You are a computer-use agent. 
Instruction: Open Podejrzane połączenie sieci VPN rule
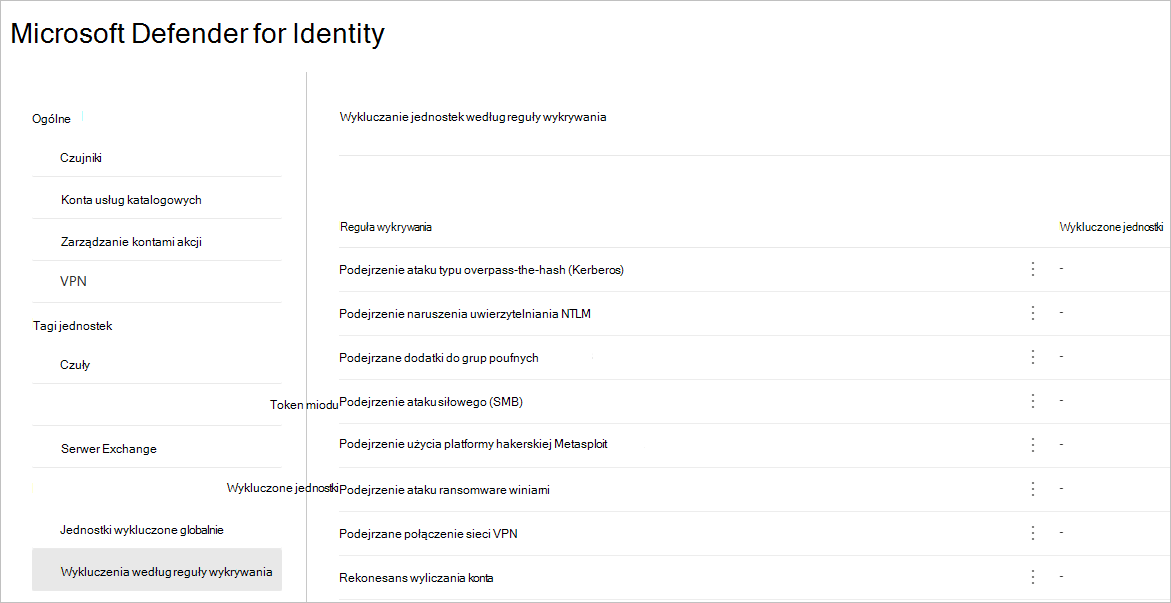[x=428, y=534]
